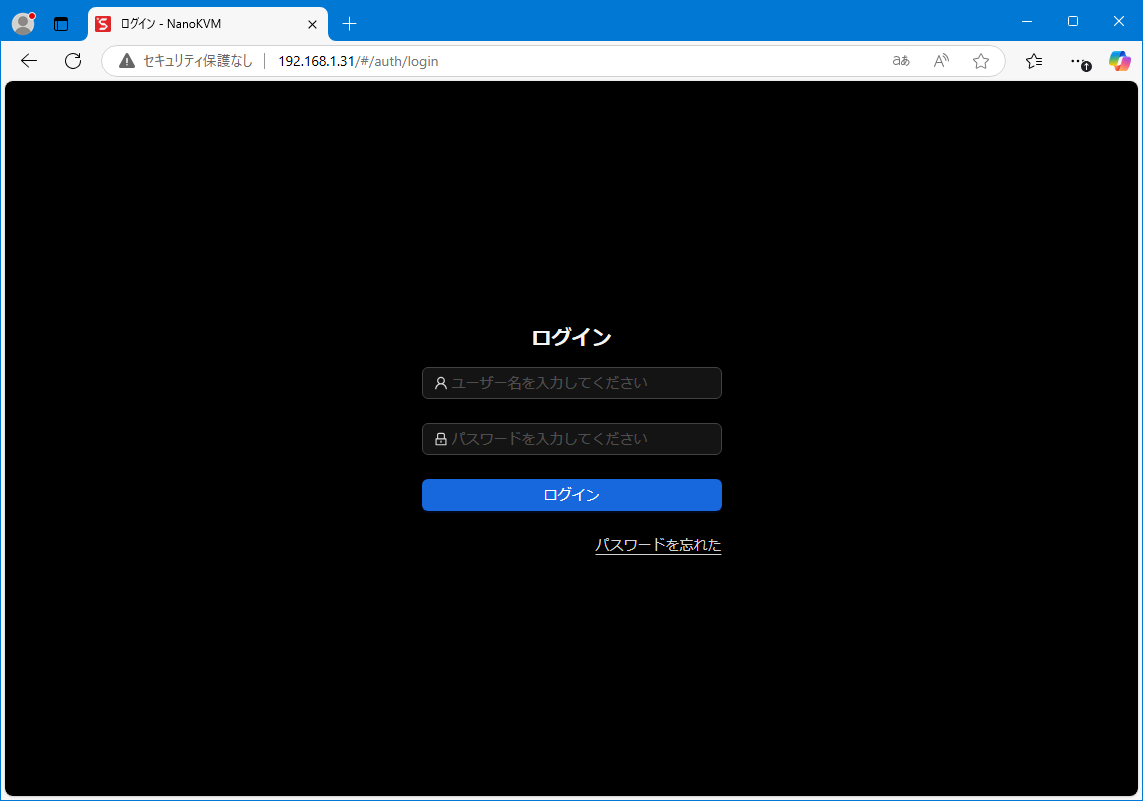Image resolution: width=1143 pixels, height=801 pixels.
Task: Follow the パスワードを忘れた link
Action: point(658,545)
